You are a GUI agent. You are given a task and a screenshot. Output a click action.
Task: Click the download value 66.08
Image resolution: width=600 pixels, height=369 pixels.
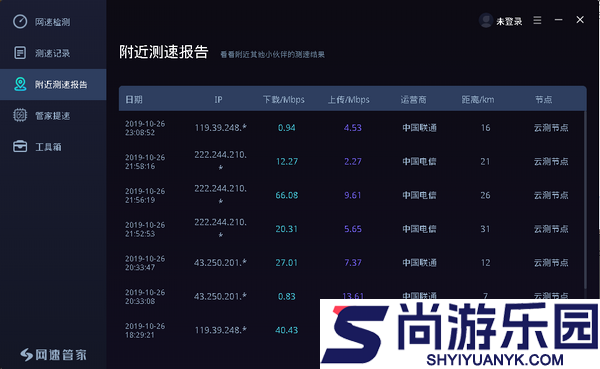point(287,195)
